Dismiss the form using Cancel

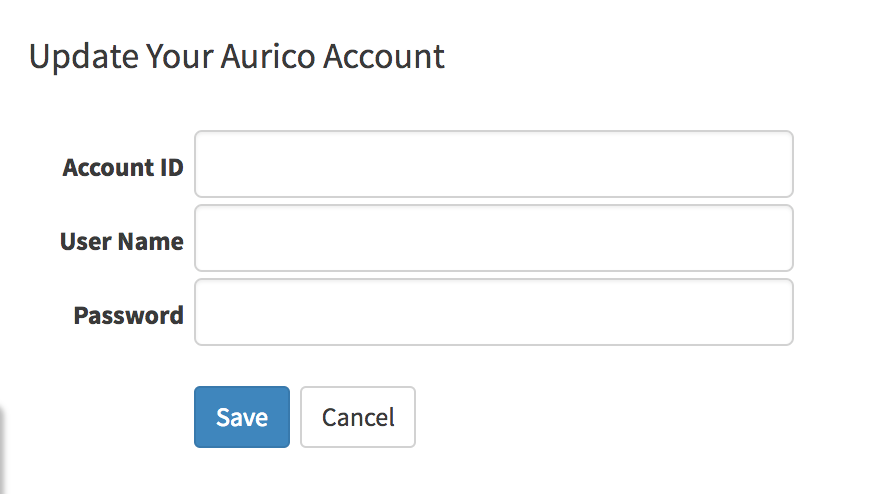point(357,417)
